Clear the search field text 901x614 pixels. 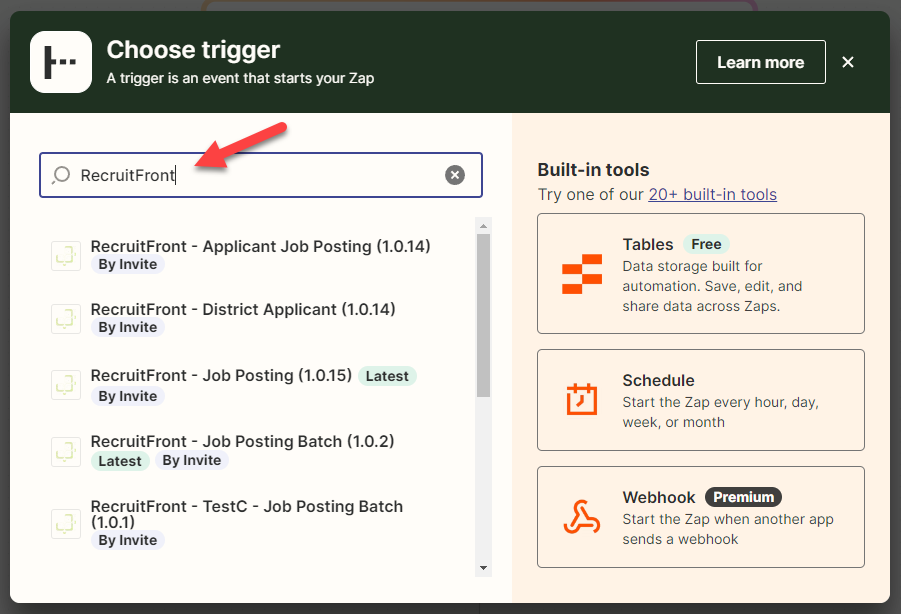(455, 175)
